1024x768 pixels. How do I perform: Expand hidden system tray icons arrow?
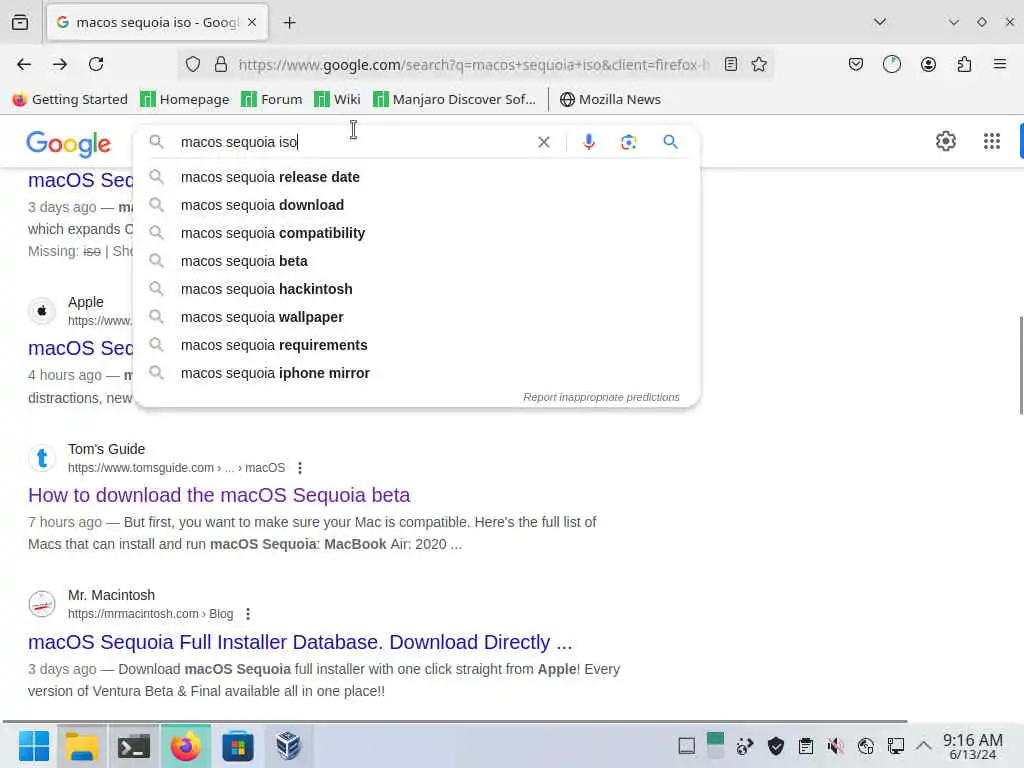(923, 745)
